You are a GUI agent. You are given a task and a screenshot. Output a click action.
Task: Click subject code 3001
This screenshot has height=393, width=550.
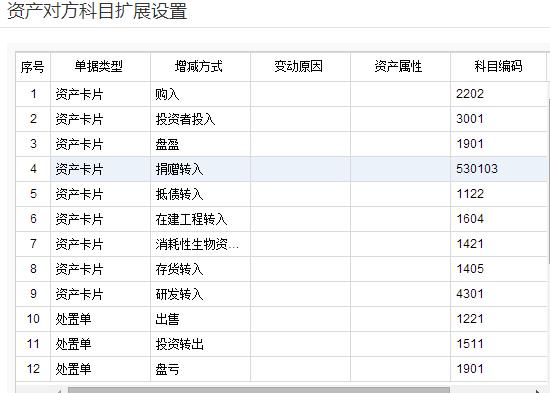click(x=470, y=119)
